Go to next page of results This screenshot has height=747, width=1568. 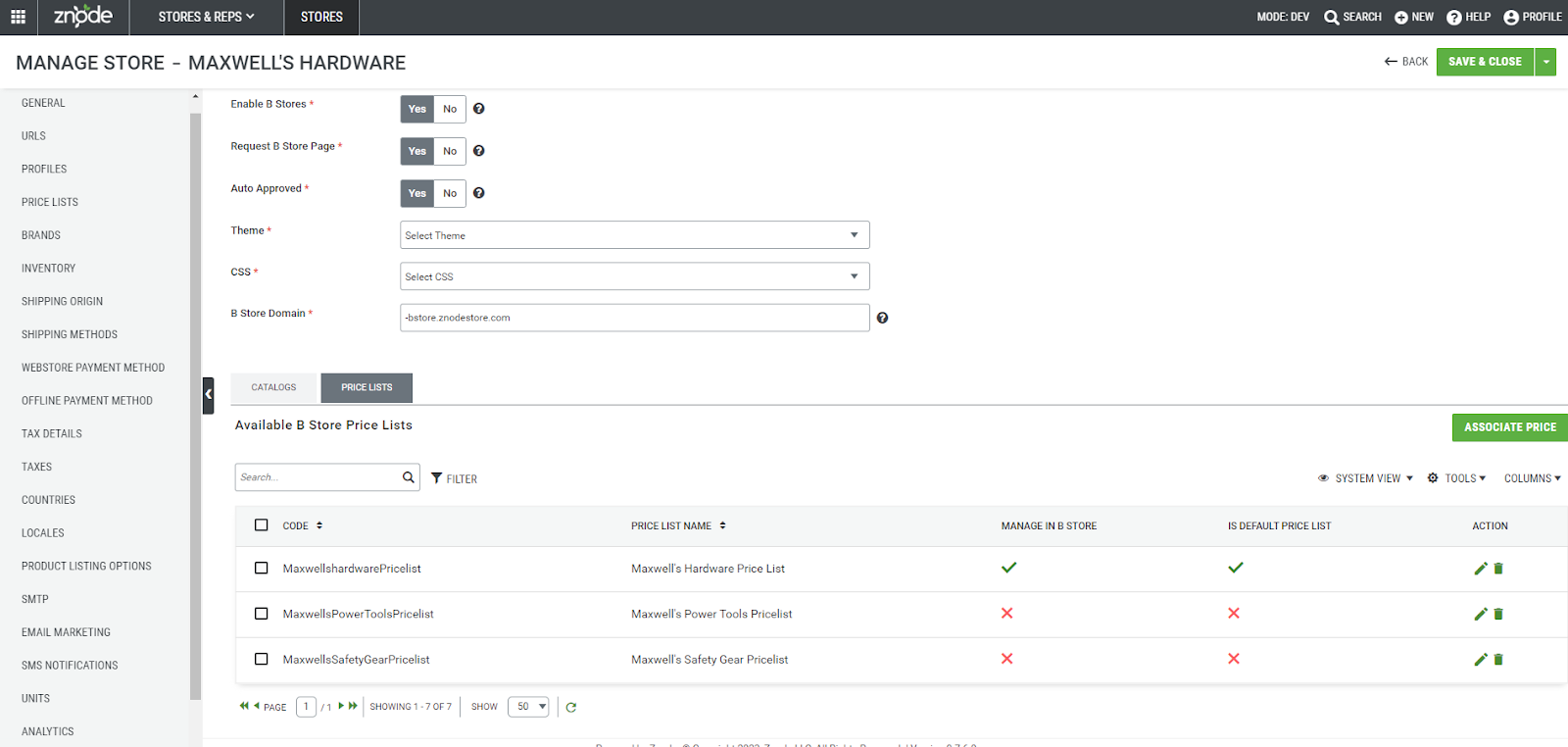tap(341, 706)
